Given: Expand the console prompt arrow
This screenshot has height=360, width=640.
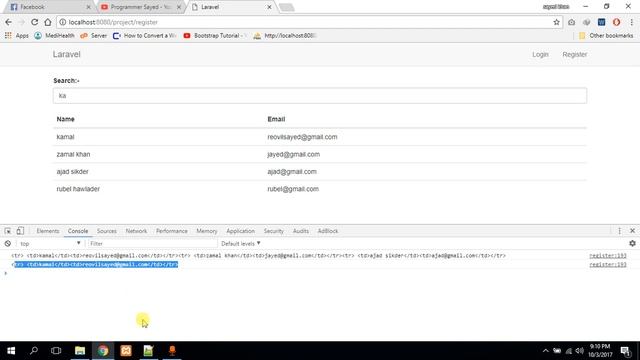Looking at the screenshot, I should point(6,273).
